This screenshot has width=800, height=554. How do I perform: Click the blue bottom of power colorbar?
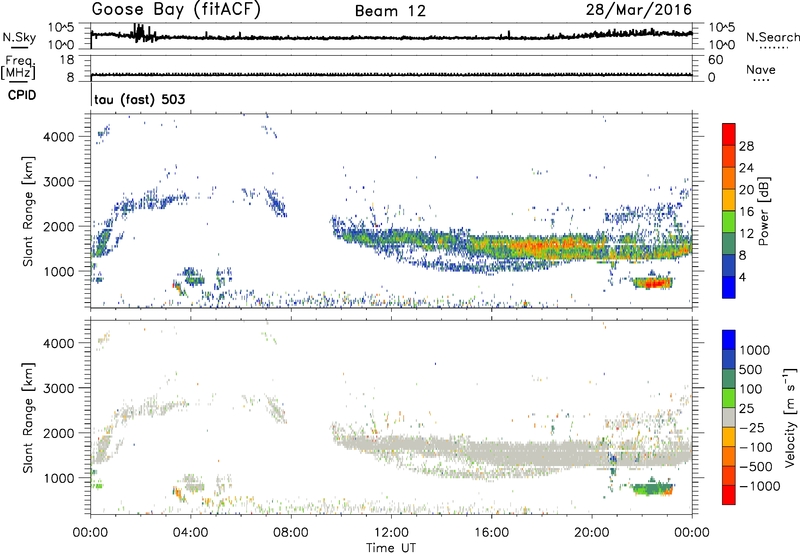tap(729, 287)
